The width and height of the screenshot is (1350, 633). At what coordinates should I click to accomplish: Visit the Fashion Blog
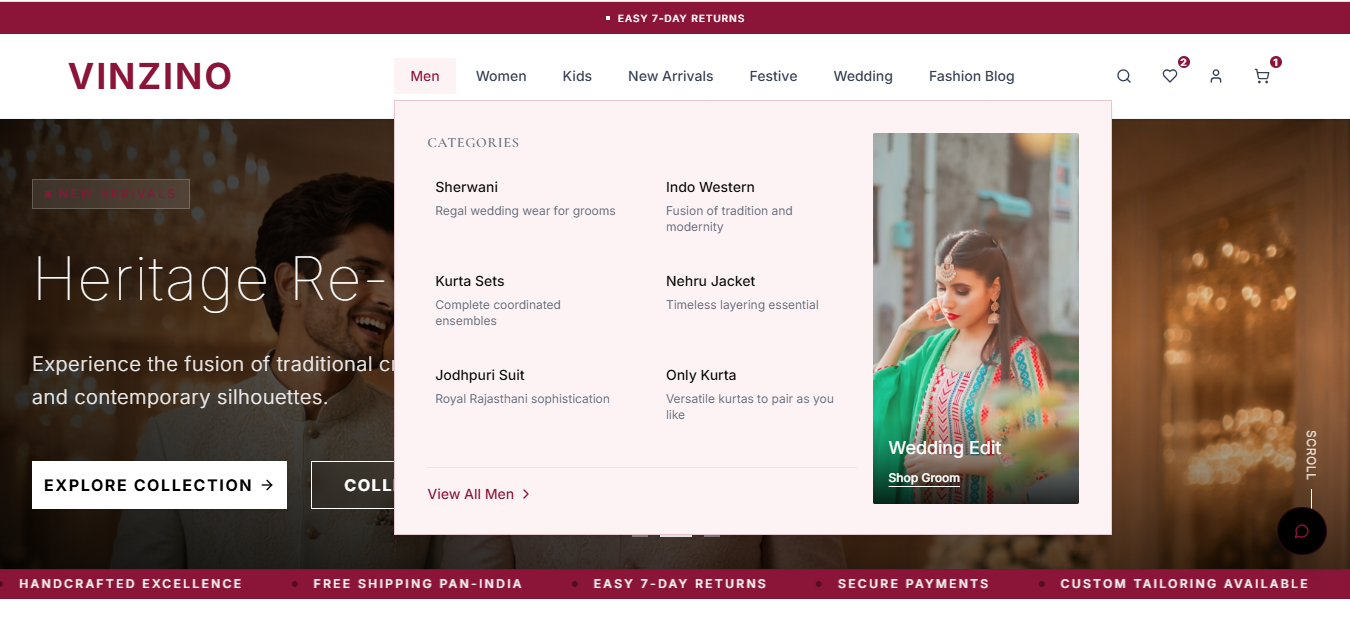[x=972, y=76]
